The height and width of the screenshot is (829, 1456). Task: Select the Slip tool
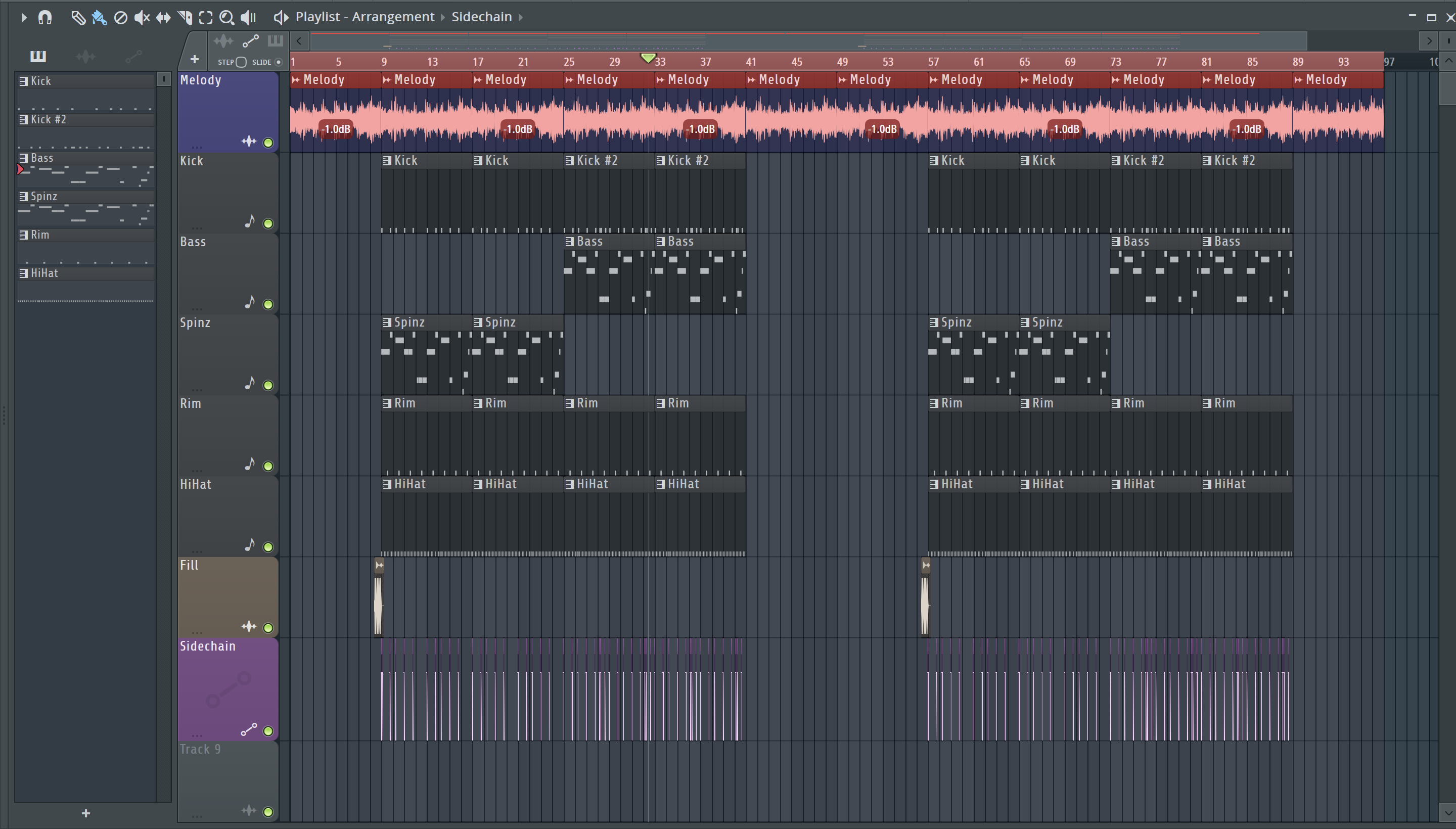click(x=163, y=18)
